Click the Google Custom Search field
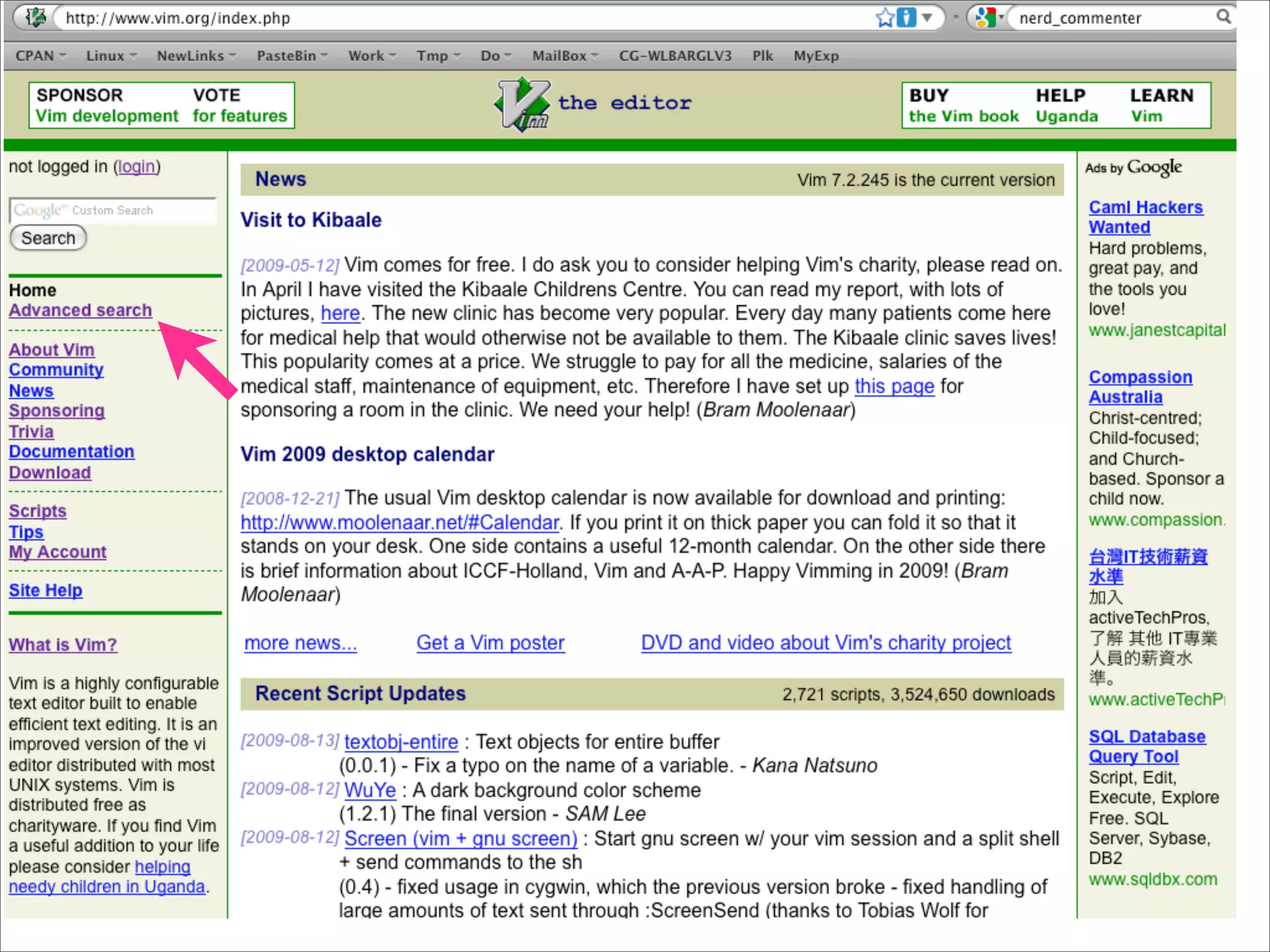This screenshot has height=952, width=1270. (x=113, y=211)
